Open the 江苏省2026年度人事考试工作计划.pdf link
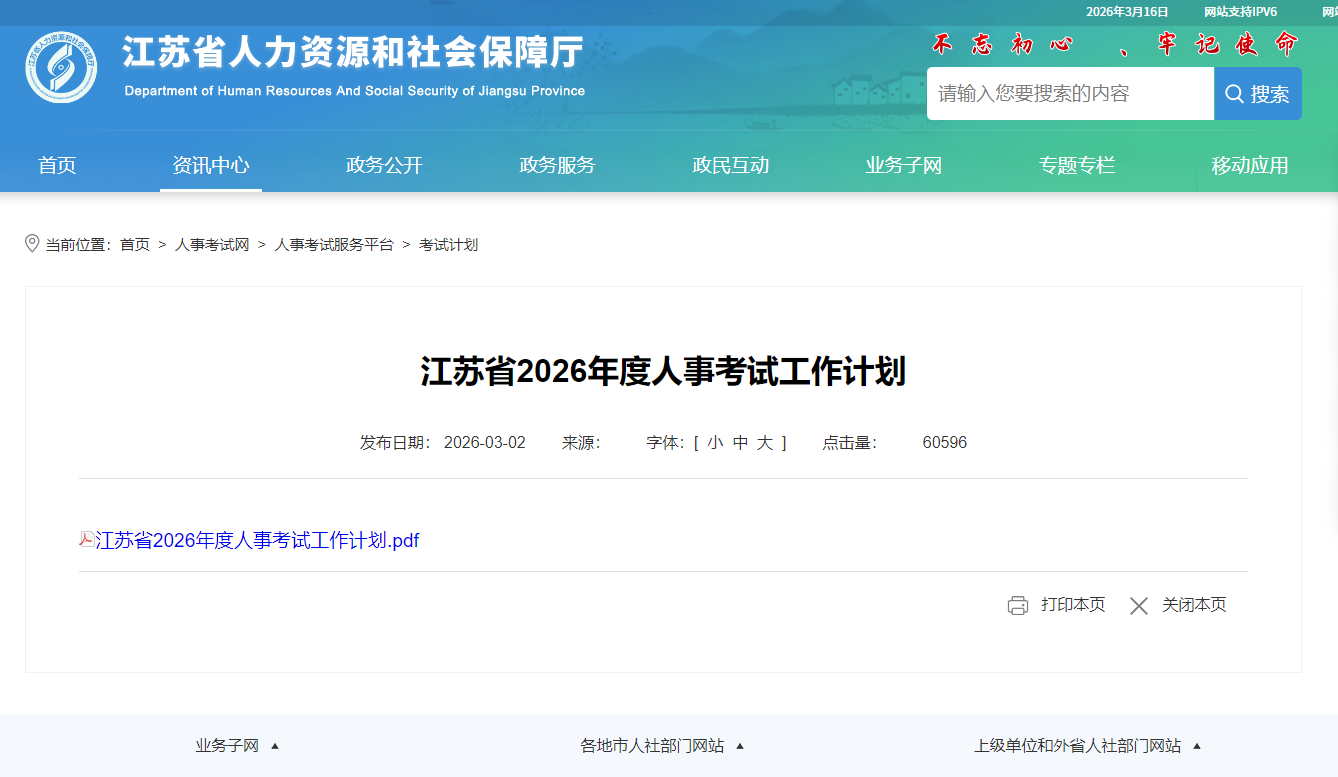 257,540
